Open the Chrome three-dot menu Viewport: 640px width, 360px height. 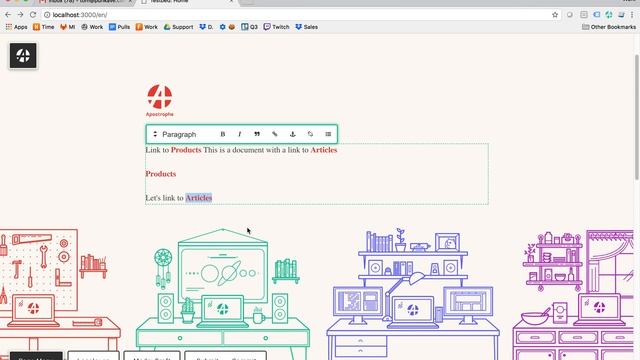pyautogui.click(x=632, y=15)
